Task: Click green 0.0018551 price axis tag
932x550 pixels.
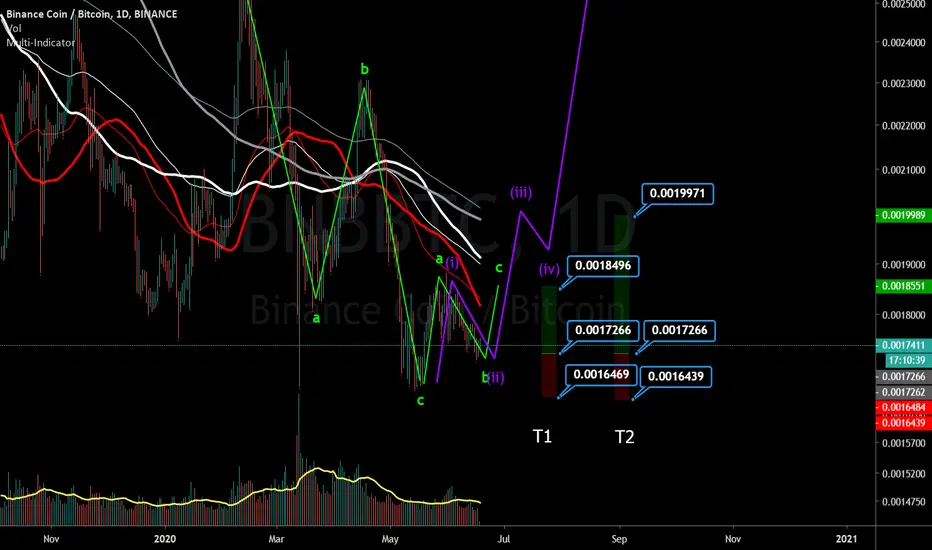Action: (903, 286)
